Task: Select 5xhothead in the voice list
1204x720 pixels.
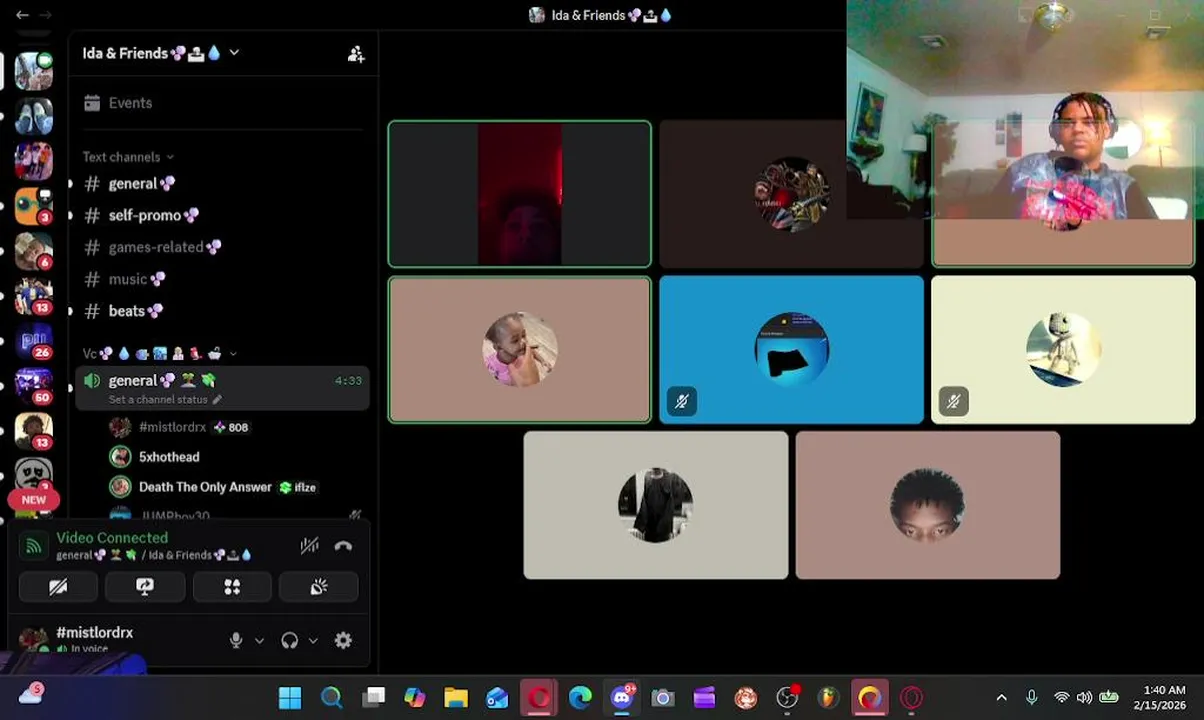Action: 235,457
